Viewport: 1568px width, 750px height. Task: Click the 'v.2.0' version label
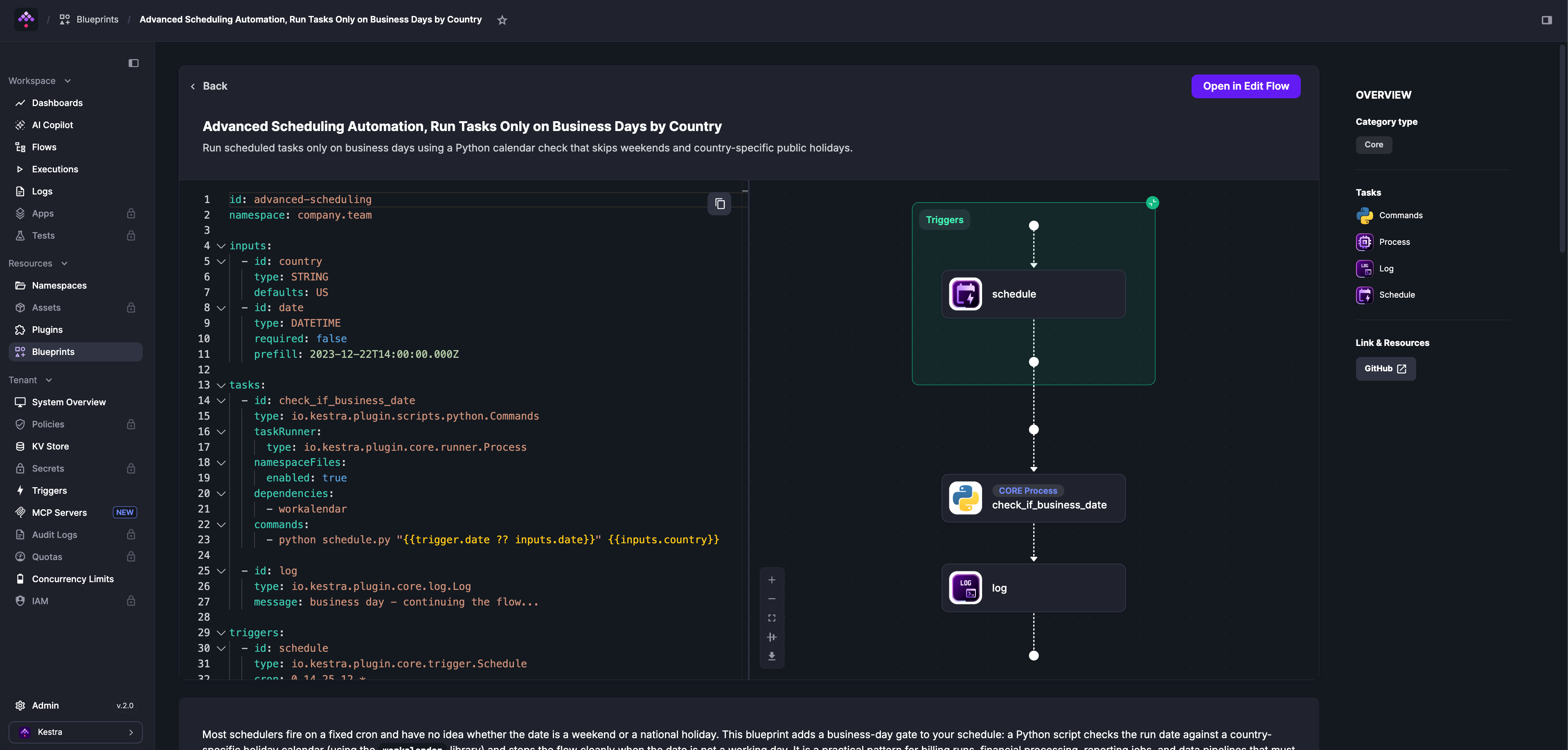[125, 705]
